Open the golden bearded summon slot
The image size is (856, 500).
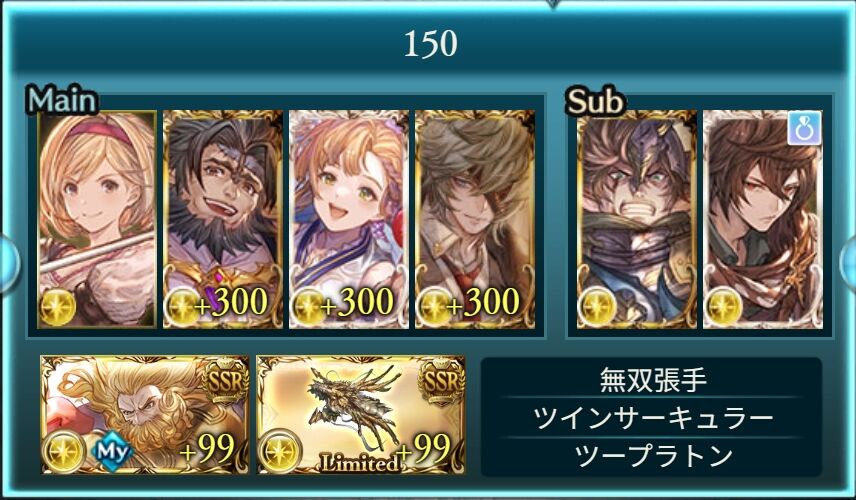(145, 415)
